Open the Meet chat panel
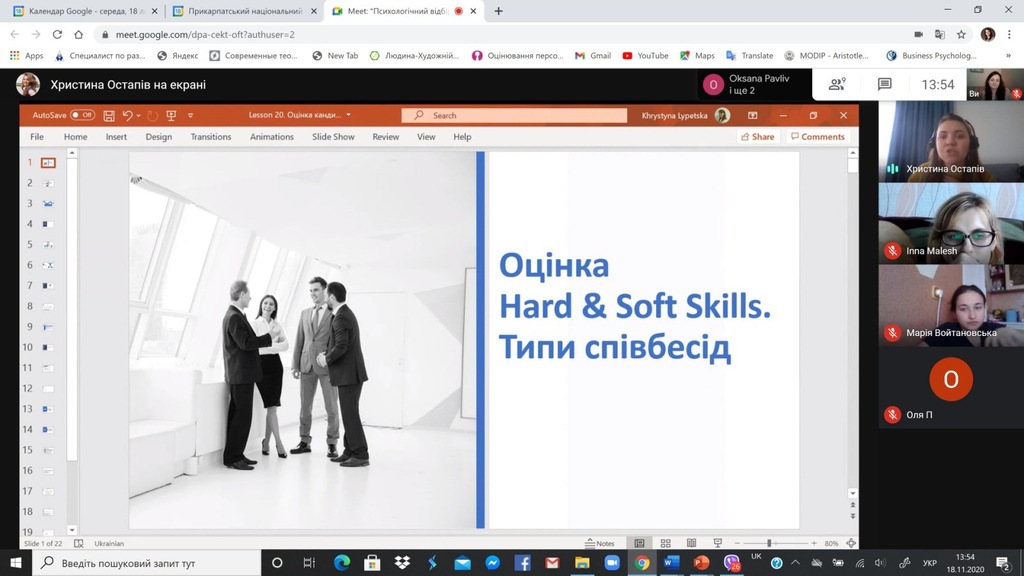The width and height of the screenshot is (1024, 576). (885, 85)
